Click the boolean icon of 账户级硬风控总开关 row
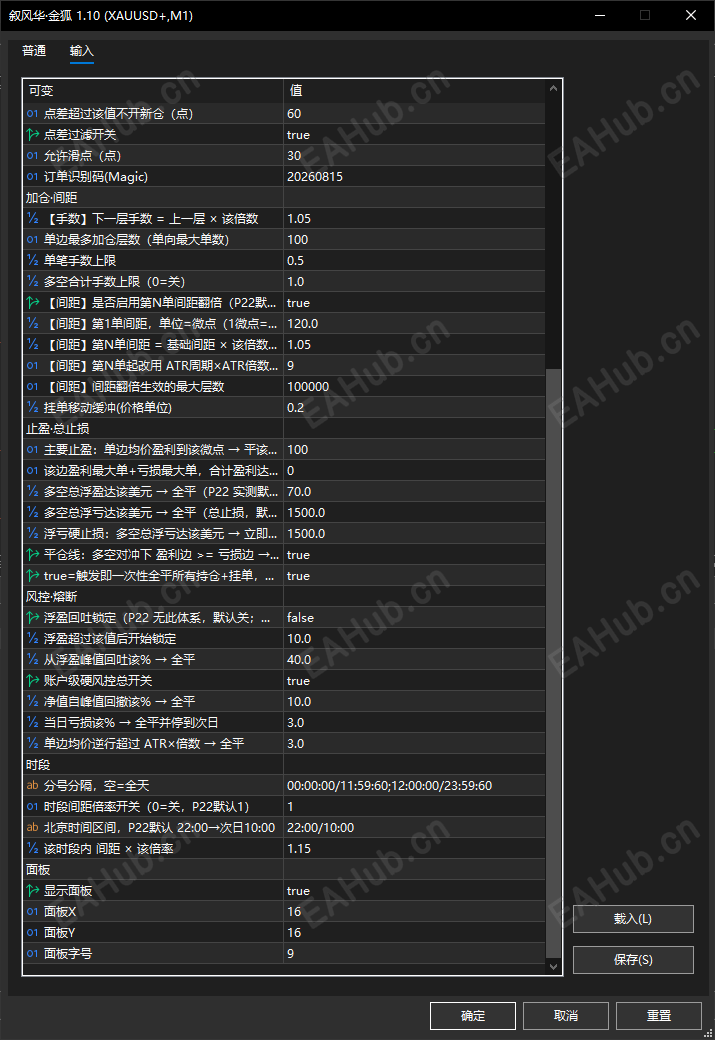The image size is (715, 1040). (x=32, y=681)
